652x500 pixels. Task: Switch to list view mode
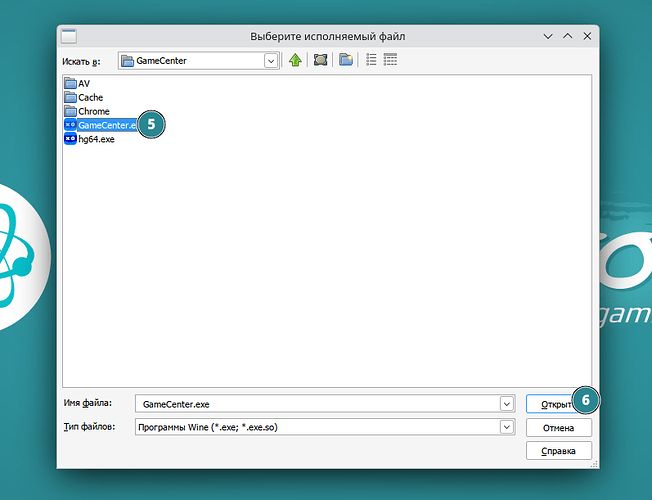tap(371, 60)
